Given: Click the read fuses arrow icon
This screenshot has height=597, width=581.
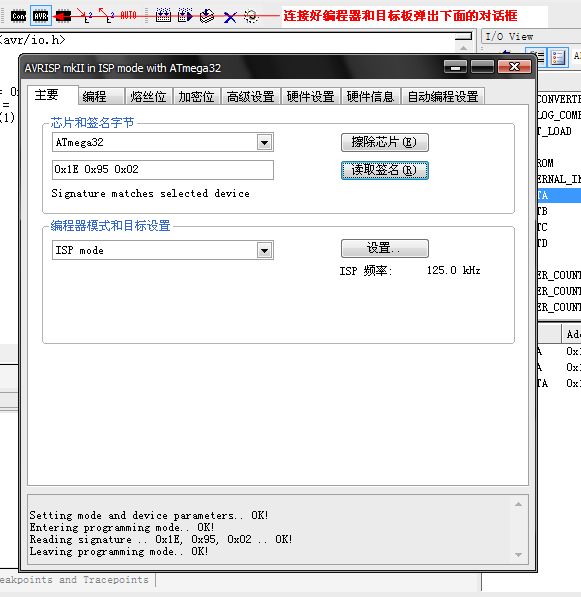Looking at the screenshot, I should point(107,16).
